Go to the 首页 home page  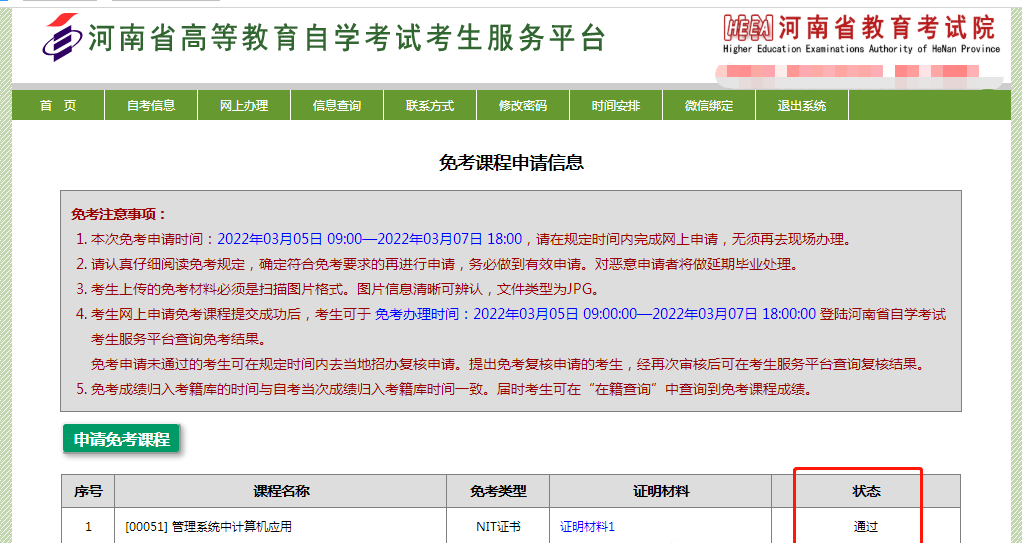click(58, 106)
